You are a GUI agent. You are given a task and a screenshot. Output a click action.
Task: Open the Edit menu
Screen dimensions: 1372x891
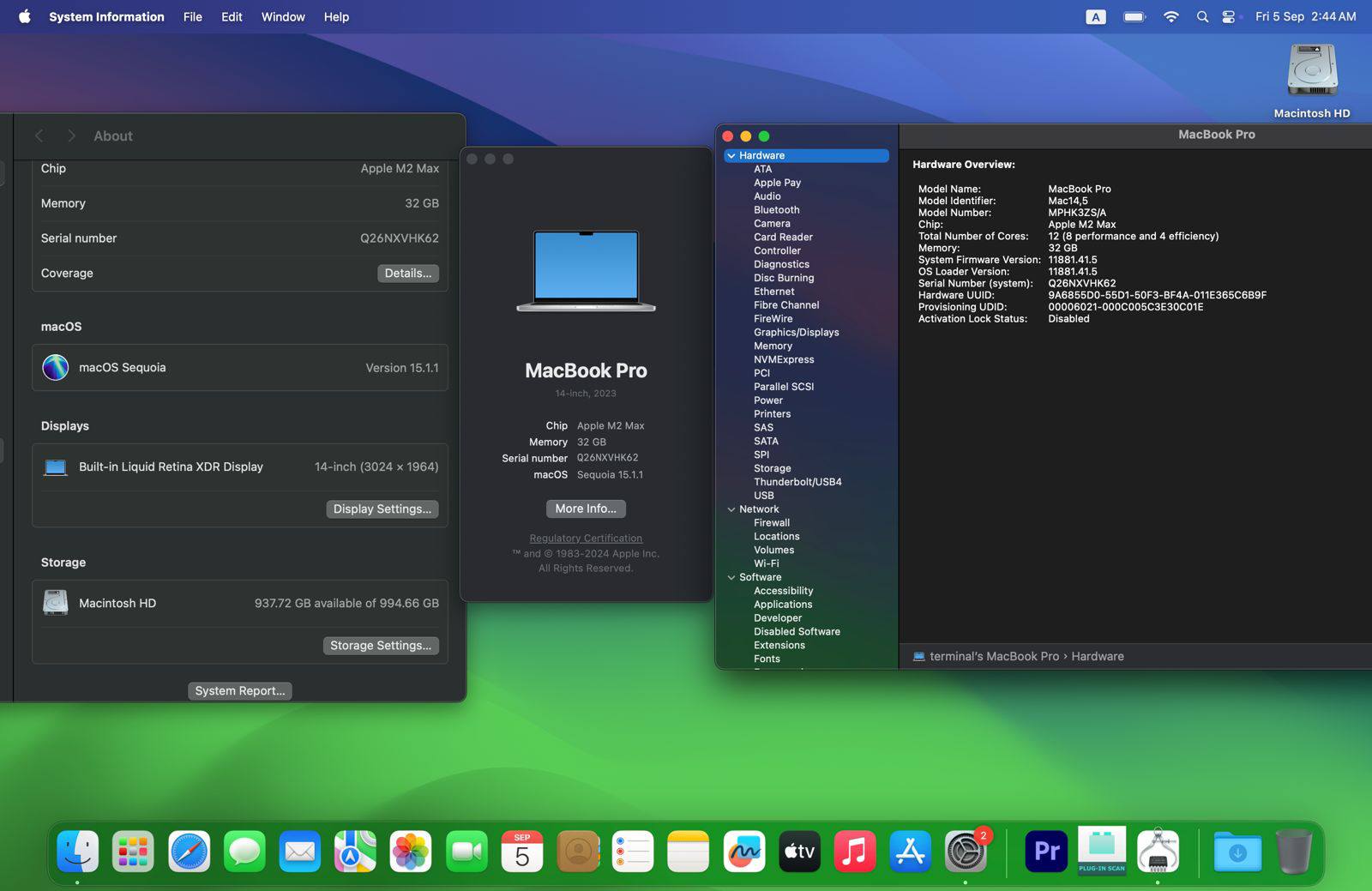tap(232, 16)
